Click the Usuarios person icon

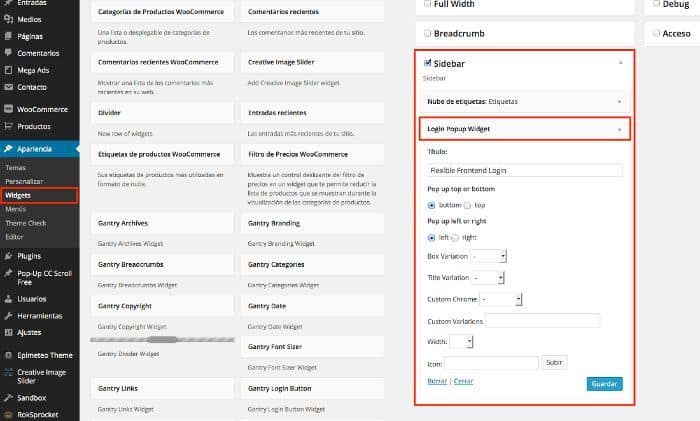8,299
